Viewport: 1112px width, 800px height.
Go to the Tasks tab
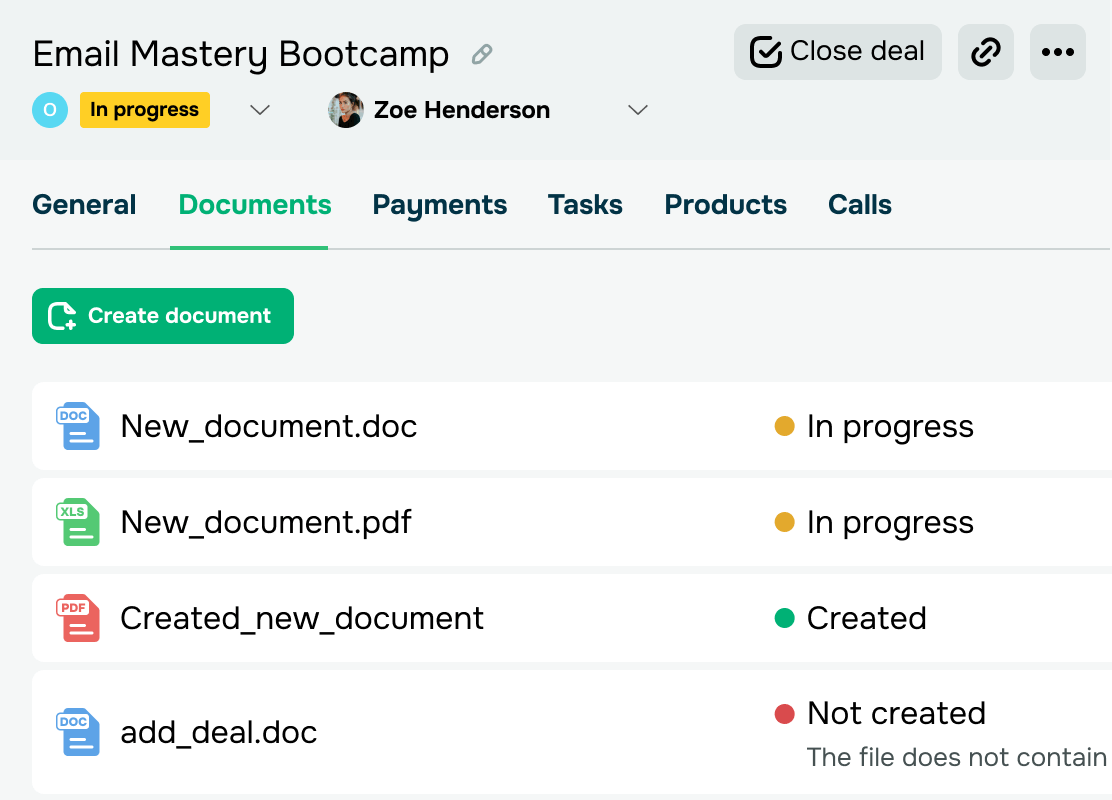pos(585,205)
